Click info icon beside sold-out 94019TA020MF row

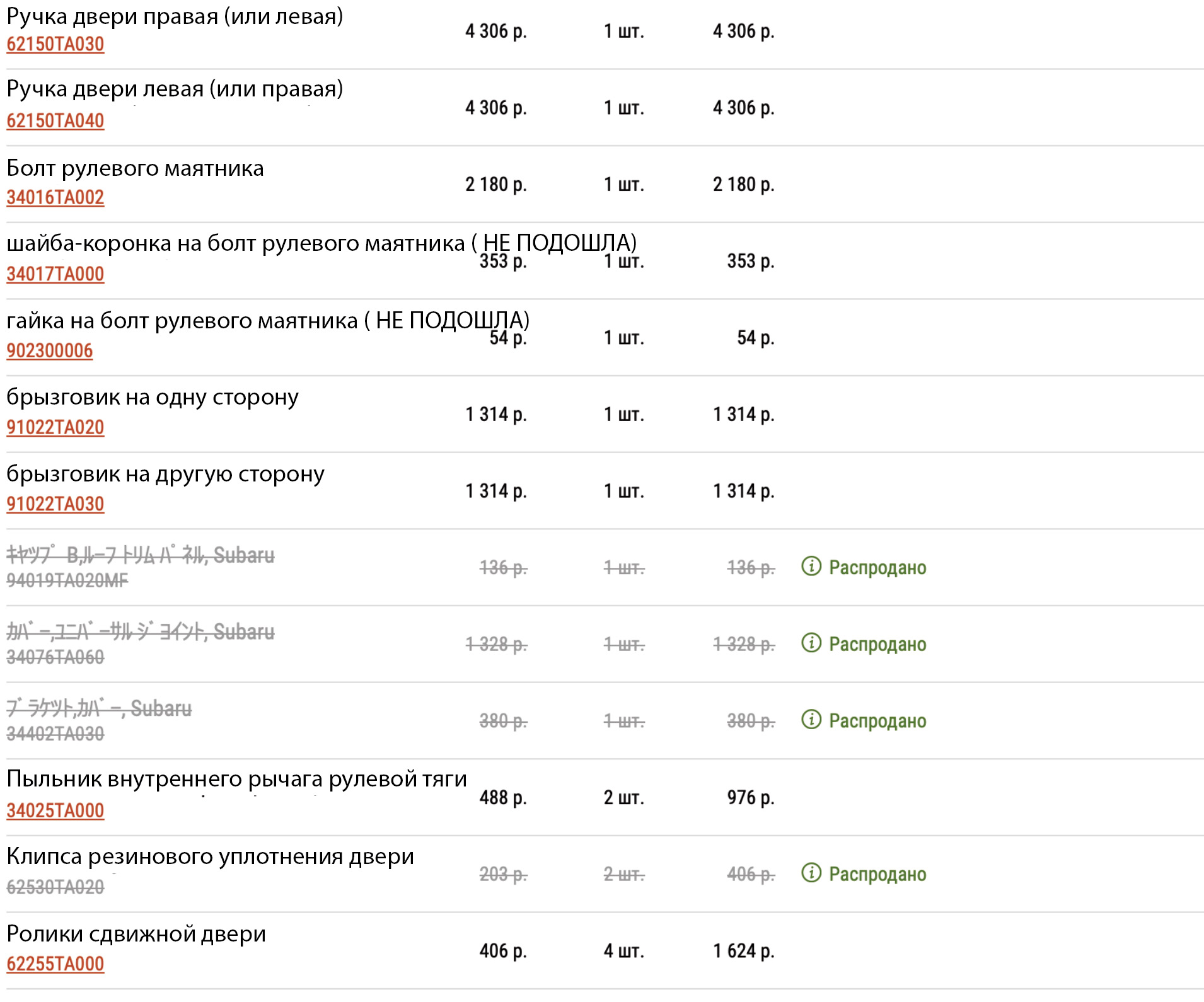811,567
